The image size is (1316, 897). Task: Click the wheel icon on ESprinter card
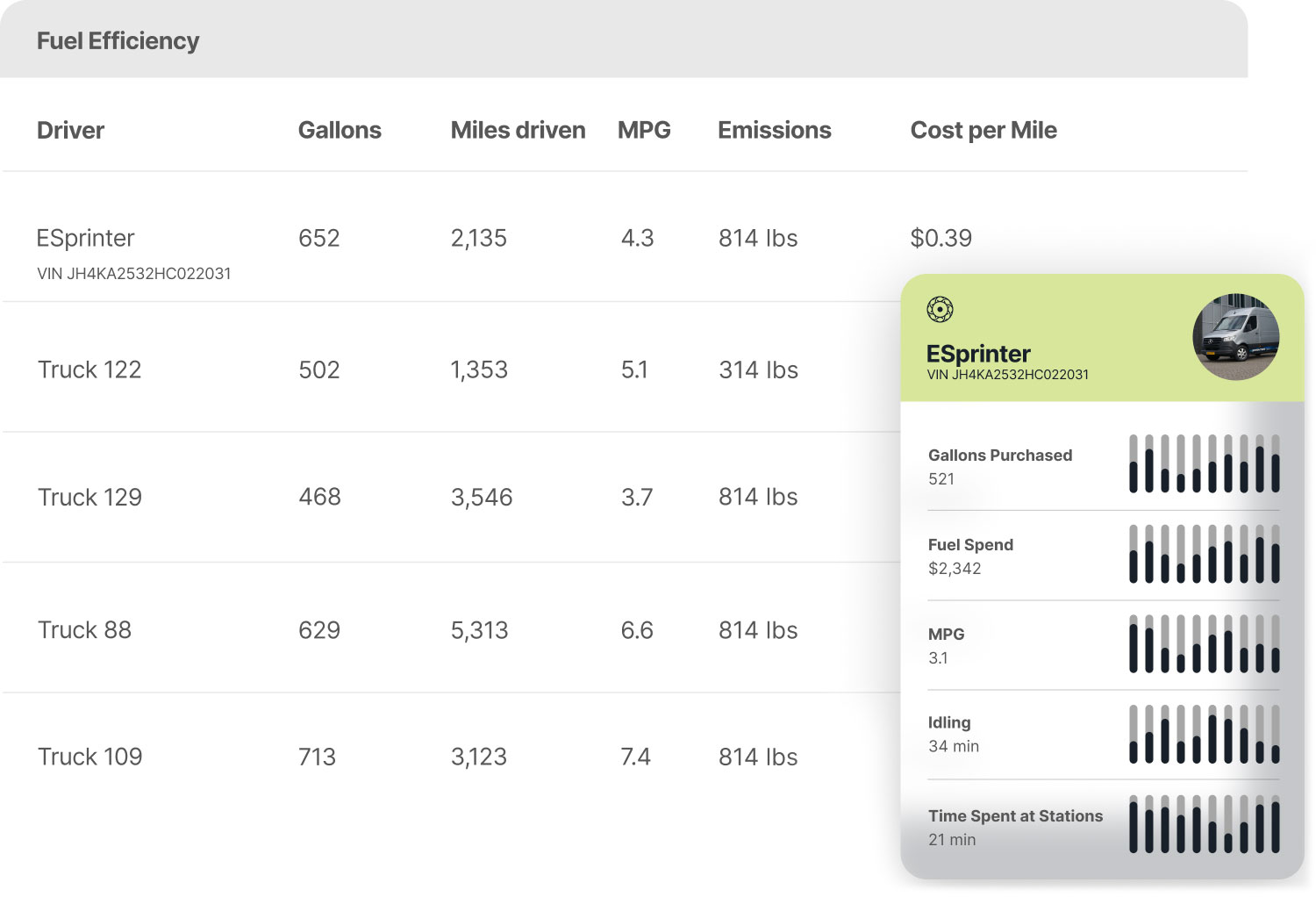(x=940, y=309)
